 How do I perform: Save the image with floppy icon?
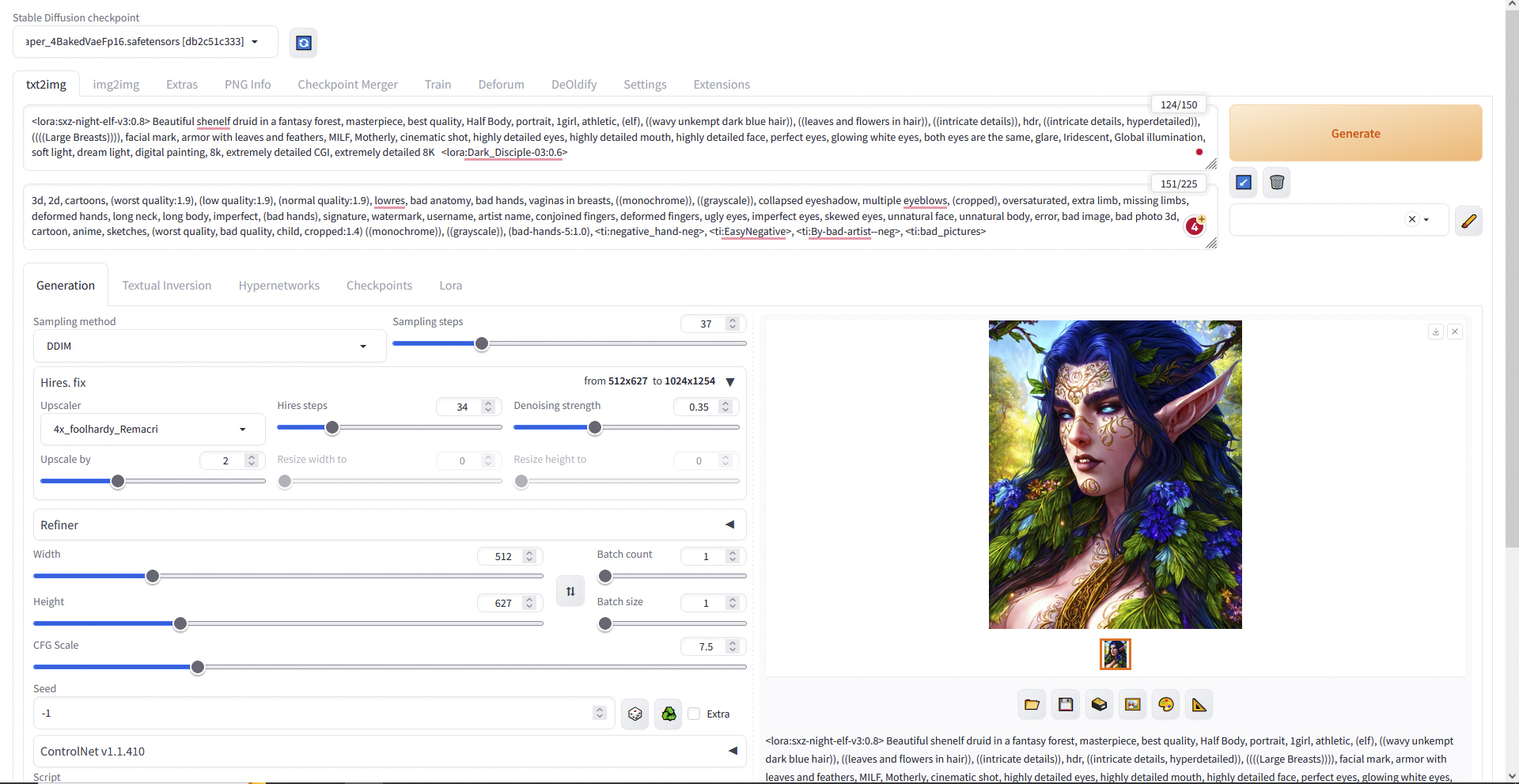tap(1066, 705)
